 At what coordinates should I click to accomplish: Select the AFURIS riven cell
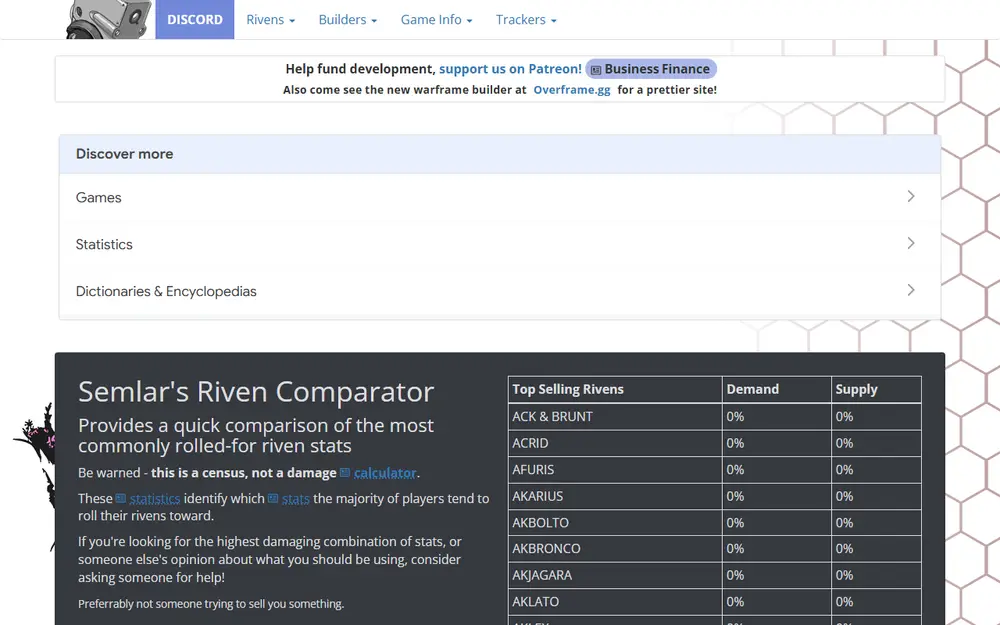[615, 469]
